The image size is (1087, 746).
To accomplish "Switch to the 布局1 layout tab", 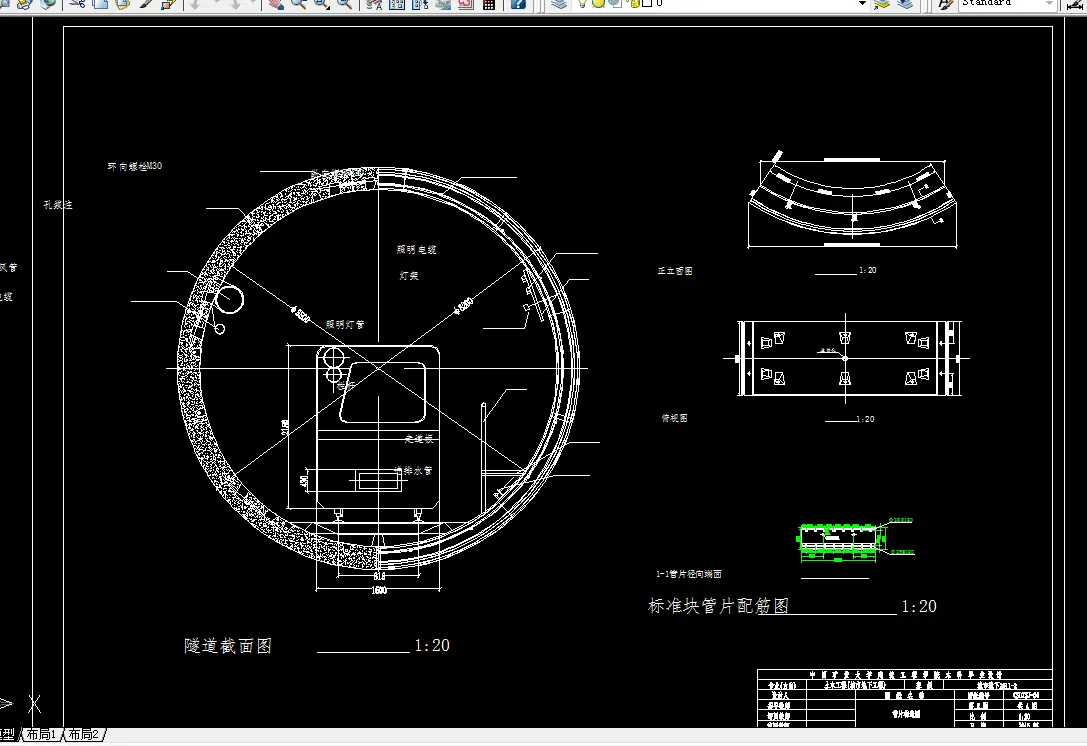I will click(42, 734).
